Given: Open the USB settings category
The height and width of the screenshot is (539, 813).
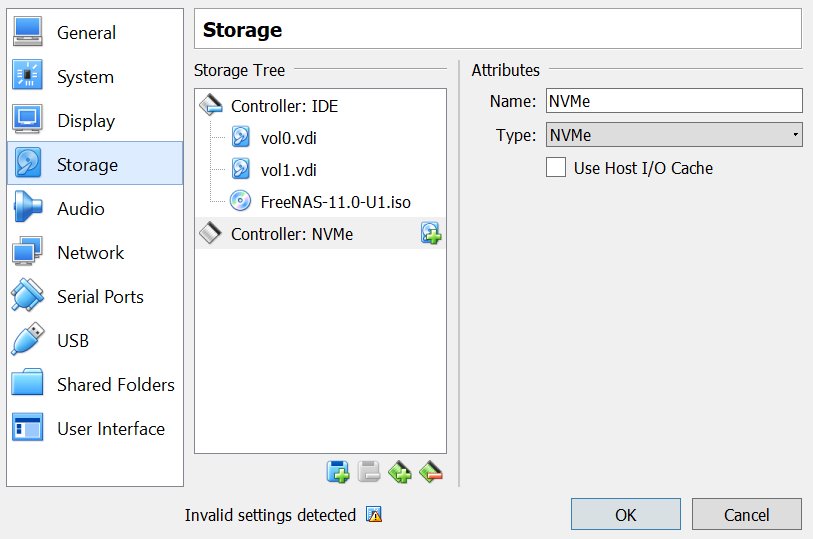Looking at the screenshot, I should pos(95,341).
